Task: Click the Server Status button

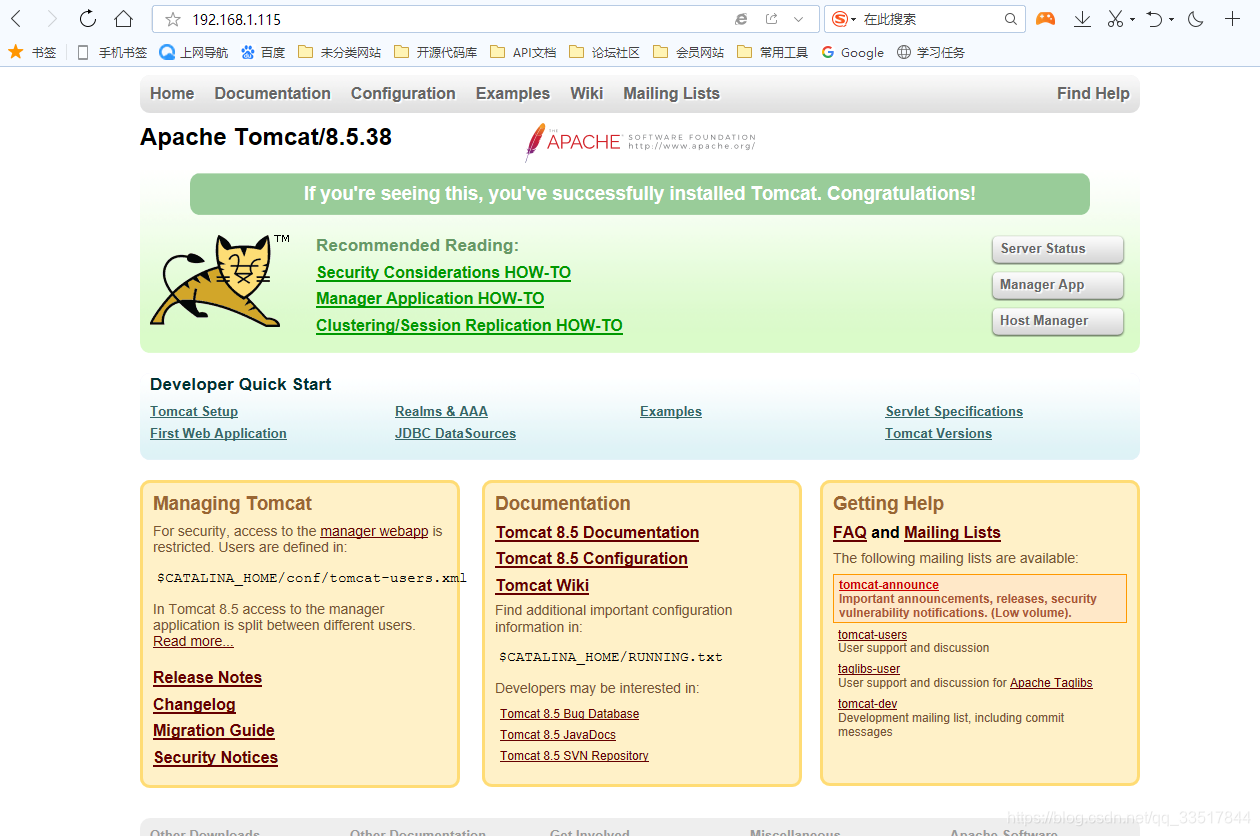Action: (x=1058, y=249)
